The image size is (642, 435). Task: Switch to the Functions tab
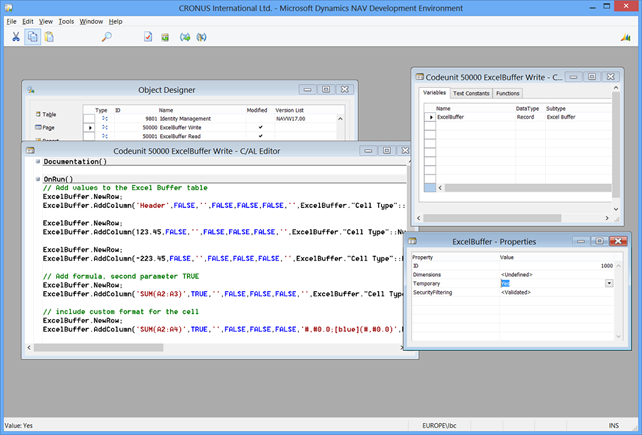(508, 93)
